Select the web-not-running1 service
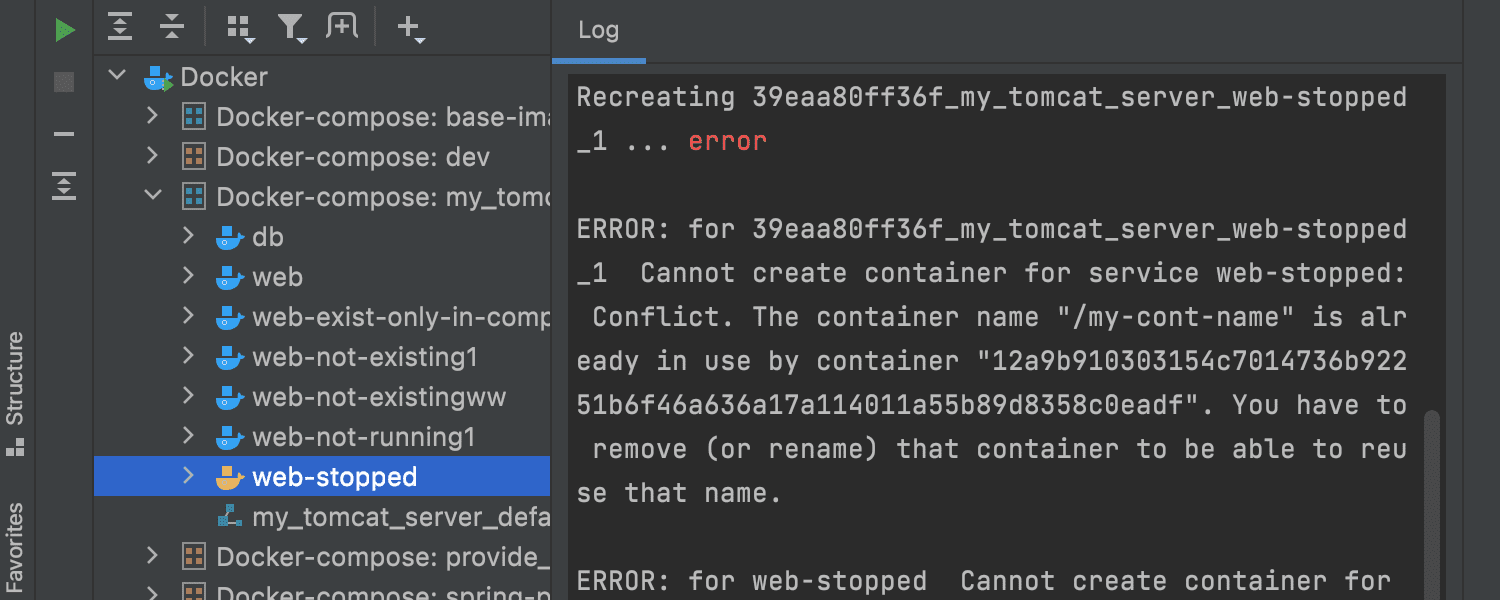This screenshot has height=600, width=1500. [x=363, y=437]
